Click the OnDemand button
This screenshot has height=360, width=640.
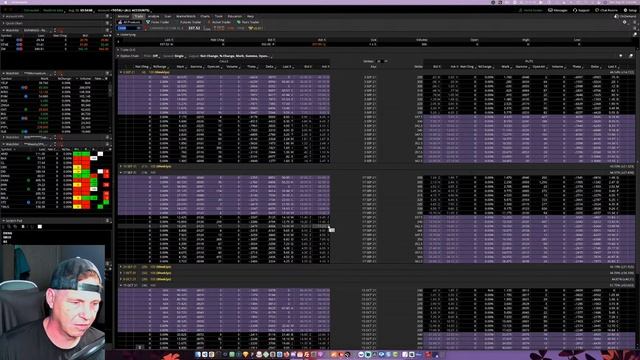pos(626,16)
